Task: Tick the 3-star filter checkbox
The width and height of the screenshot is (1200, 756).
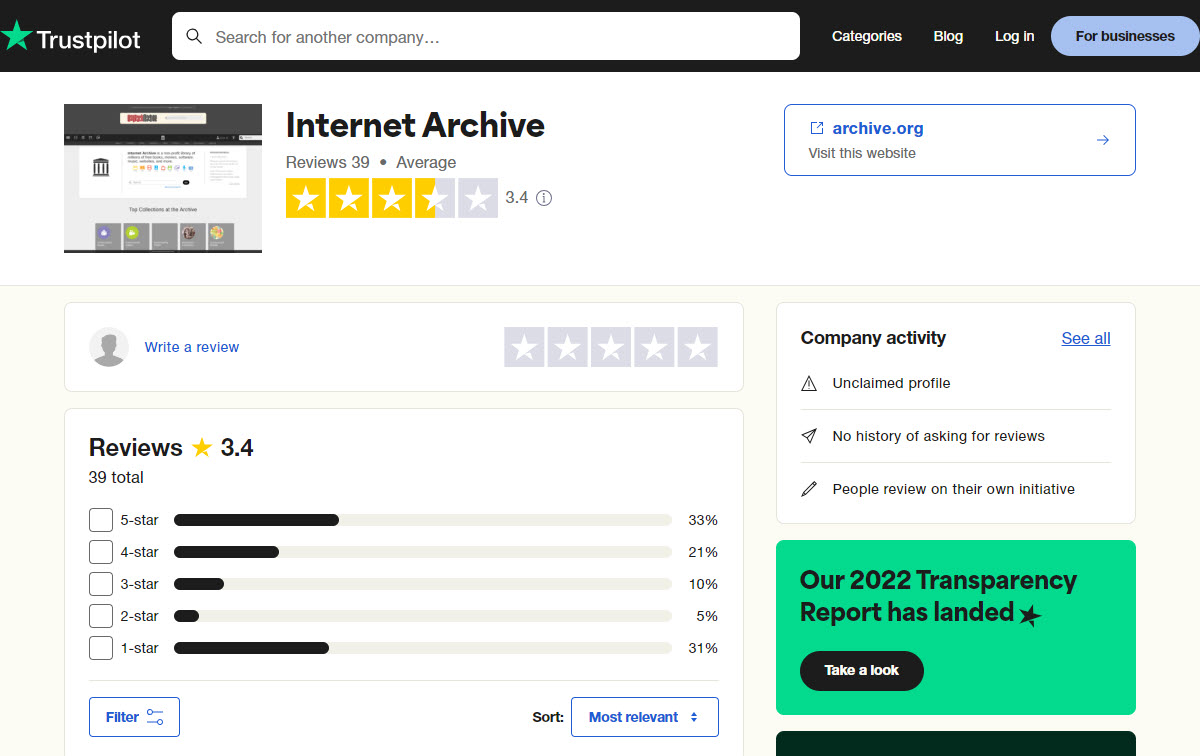Action: pyautogui.click(x=101, y=584)
